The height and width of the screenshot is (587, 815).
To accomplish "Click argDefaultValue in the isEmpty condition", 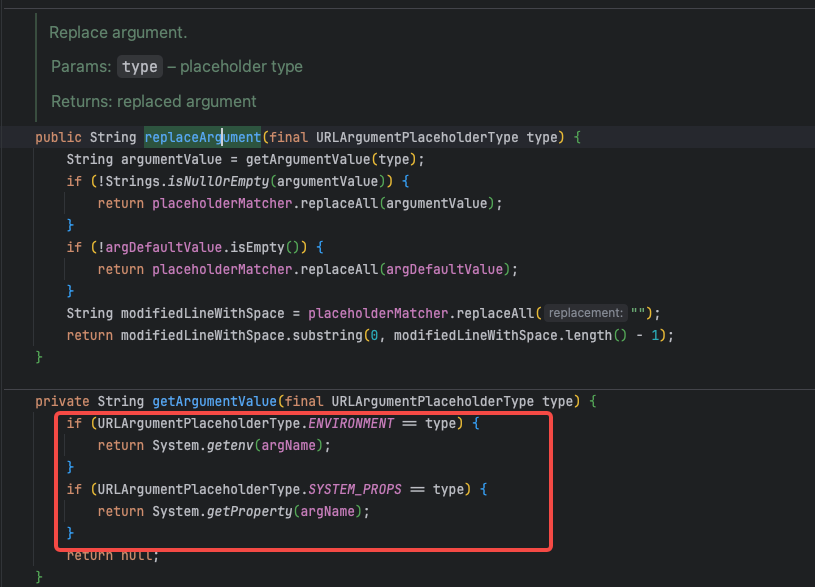I will click(164, 247).
